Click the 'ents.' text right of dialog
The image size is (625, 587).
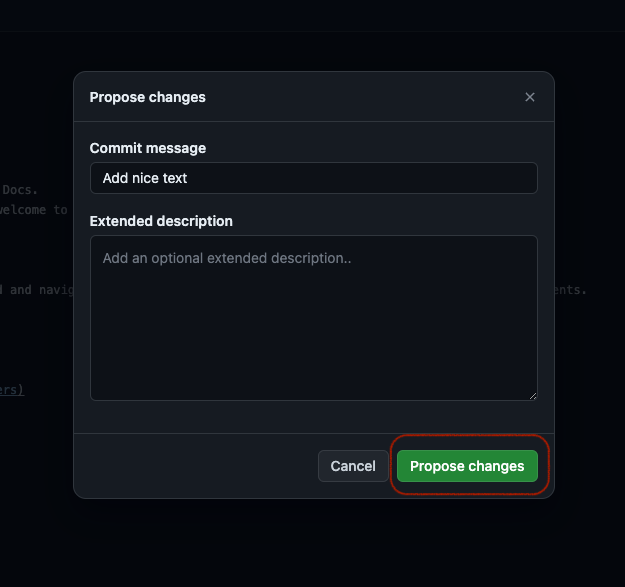pos(571,291)
